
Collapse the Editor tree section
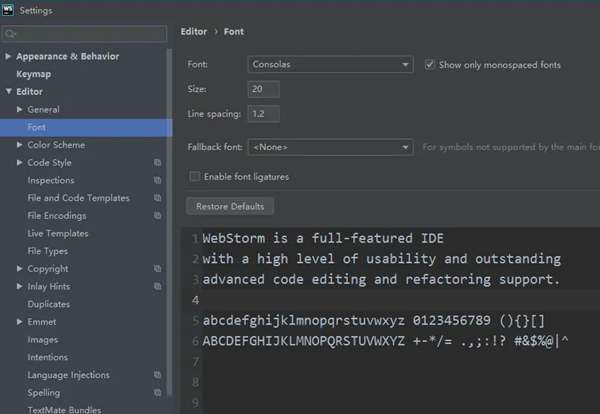pyautogui.click(x=8, y=92)
